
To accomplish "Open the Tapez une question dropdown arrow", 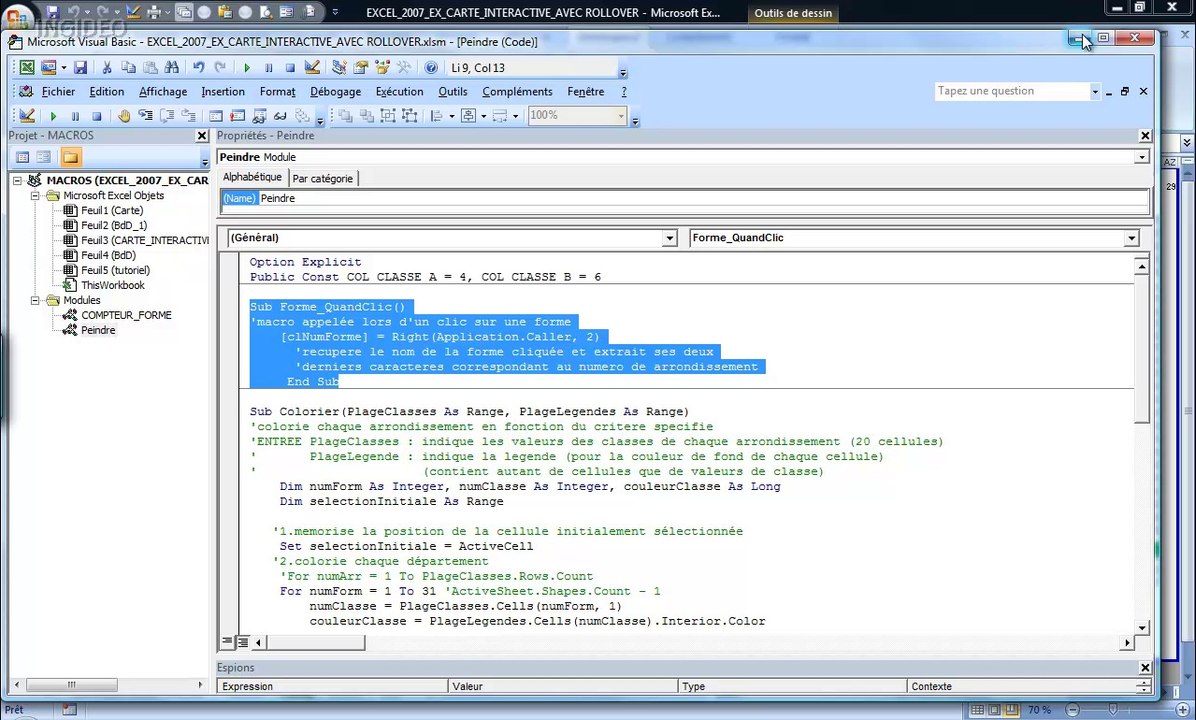I will point(1095,92).
